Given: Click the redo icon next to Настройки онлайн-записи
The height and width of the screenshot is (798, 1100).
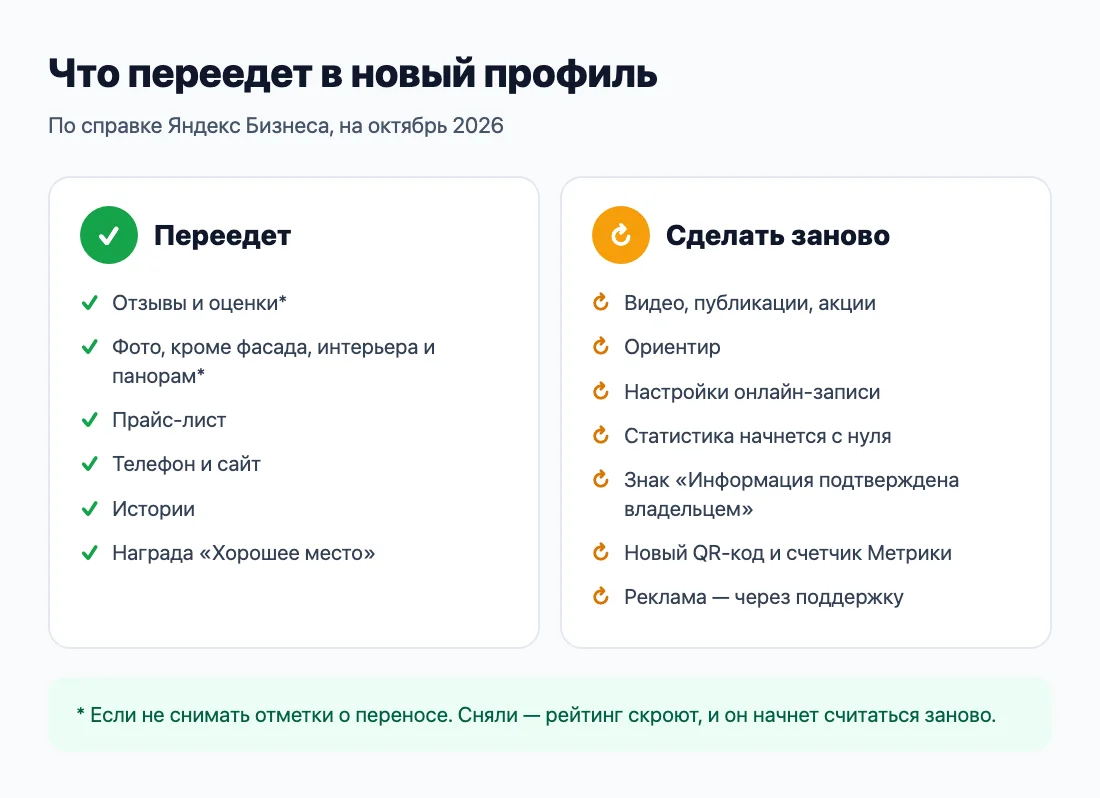Looking at the screenshot, I should click(x=601, y=391).
